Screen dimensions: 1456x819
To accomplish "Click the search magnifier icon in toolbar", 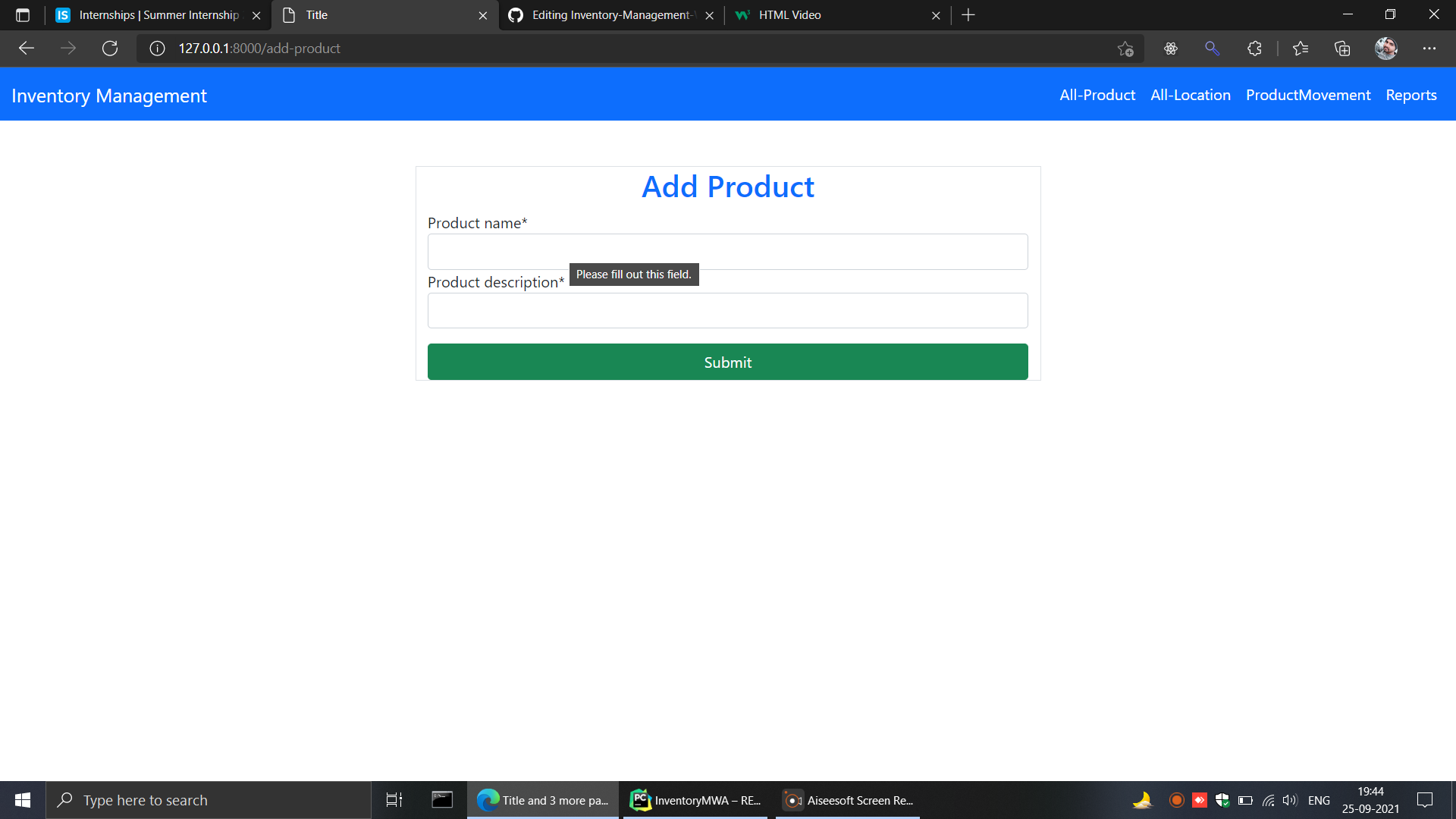I will click(1212, 48).
